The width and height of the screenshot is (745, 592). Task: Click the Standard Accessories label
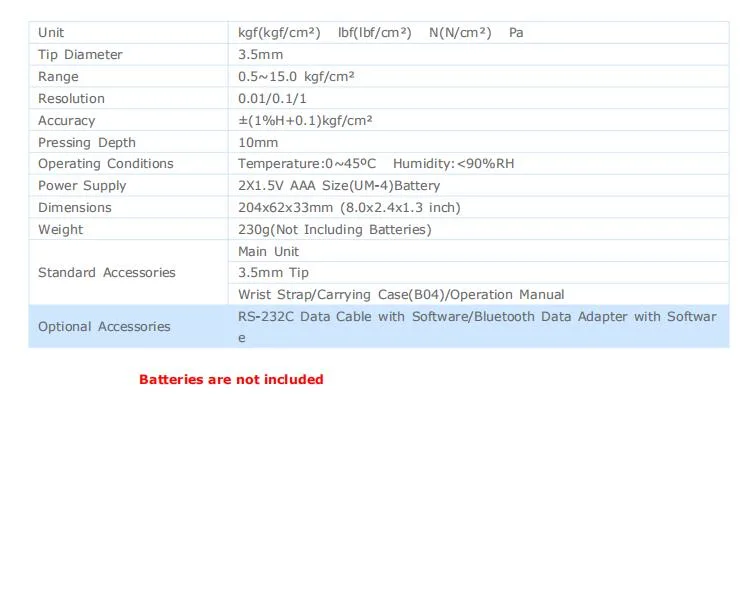tap(107, 273)
